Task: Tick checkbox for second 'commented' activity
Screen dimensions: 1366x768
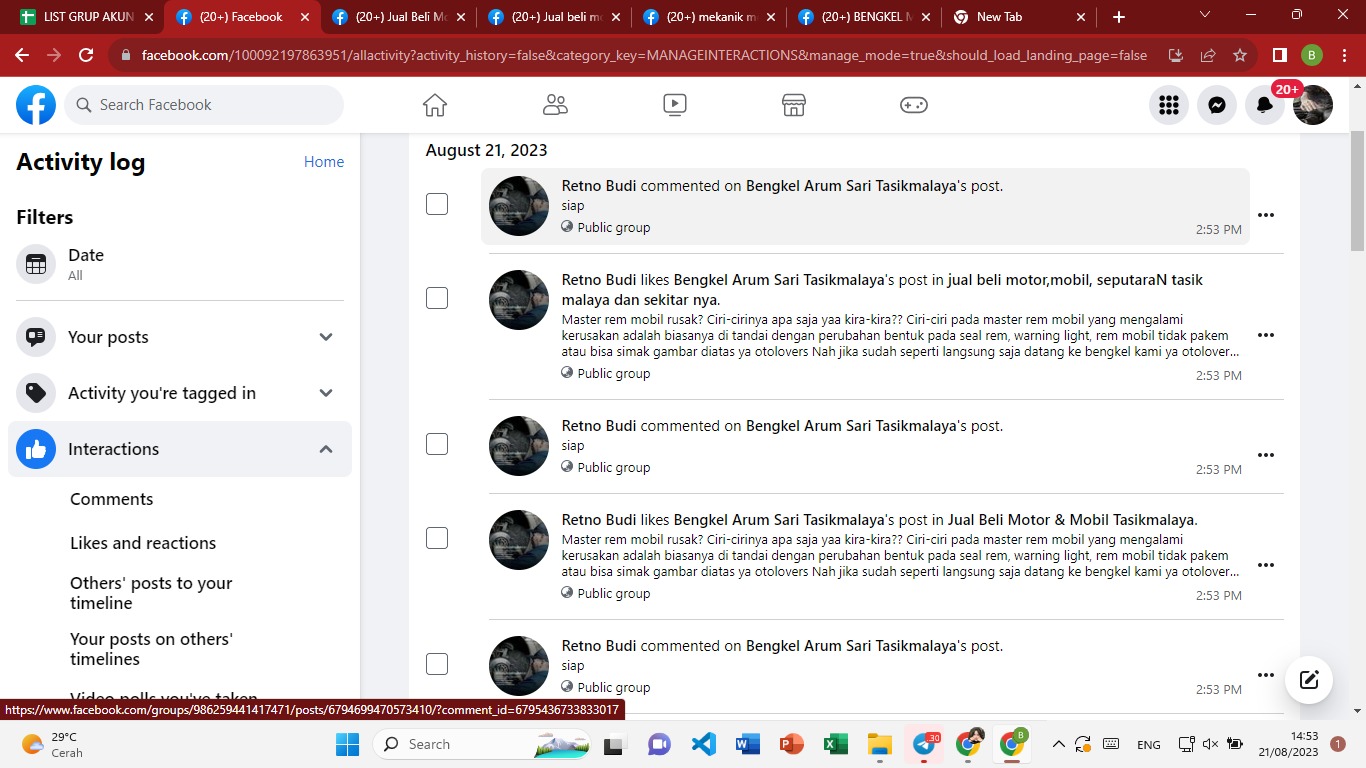Action: [x=437, y=444]
